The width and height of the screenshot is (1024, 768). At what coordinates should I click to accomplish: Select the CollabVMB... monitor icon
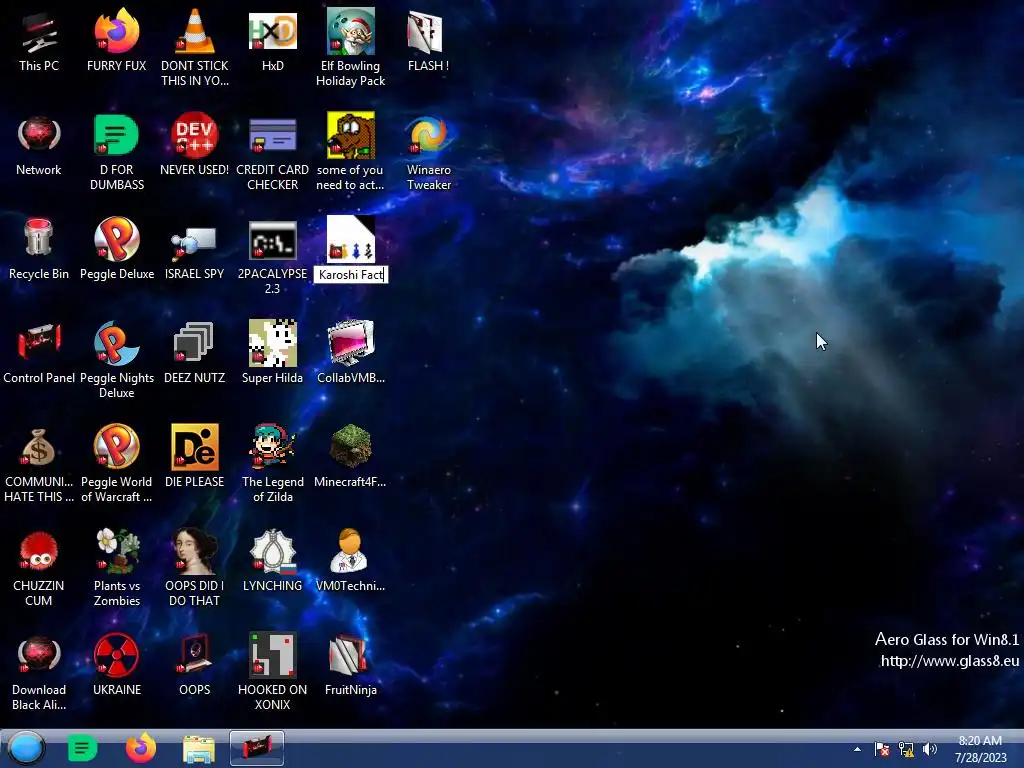click(x=351, y=353)
